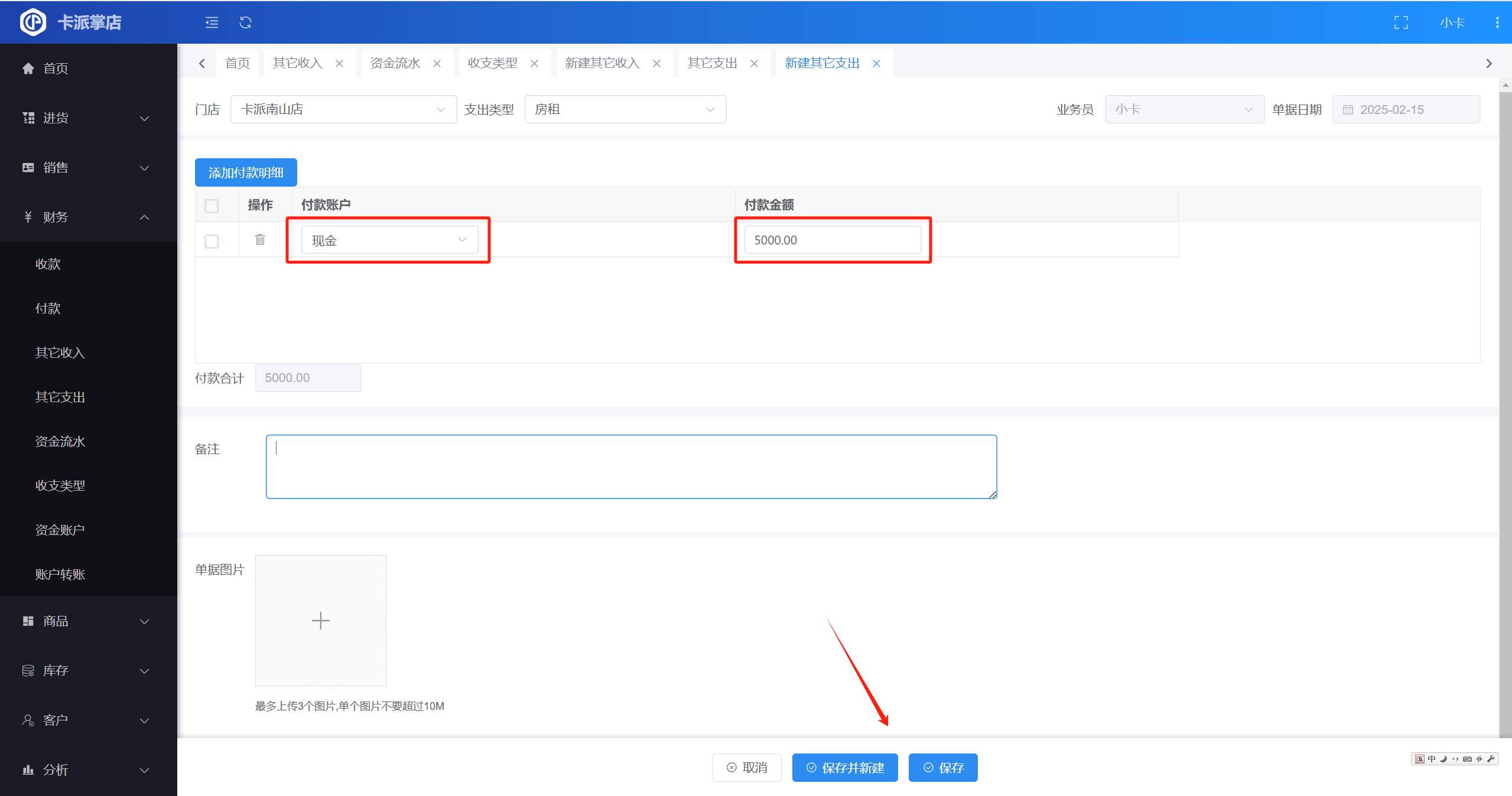Image resolution: width=1512 pixels, height=796 pixels.
Task: Switch to the 其它支出 tab
Action: (712, 63)
